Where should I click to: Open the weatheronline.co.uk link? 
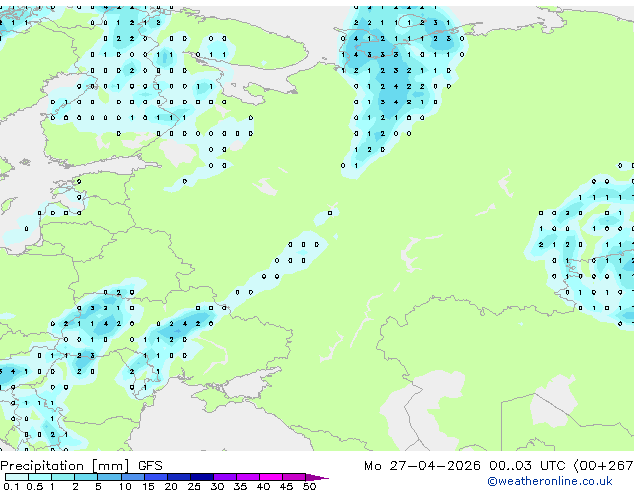(549, 481)
